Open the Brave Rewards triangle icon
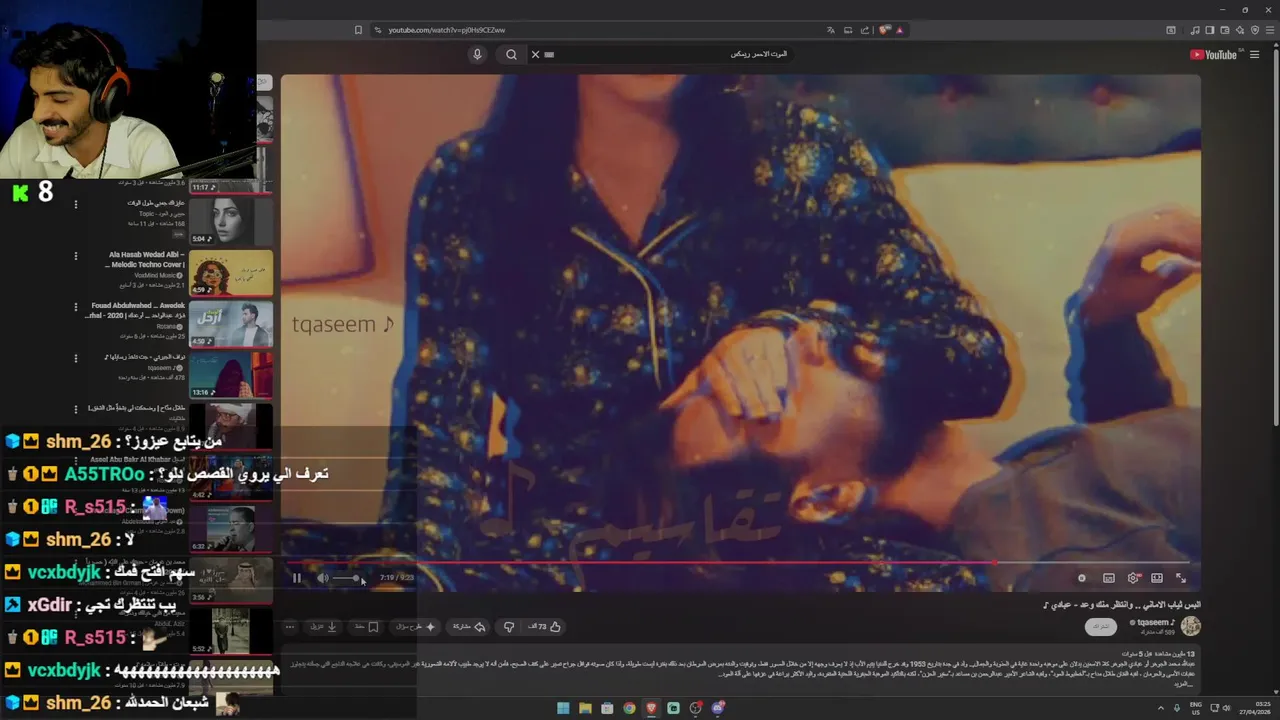The image size is (1280, 720). coord(899,30)
